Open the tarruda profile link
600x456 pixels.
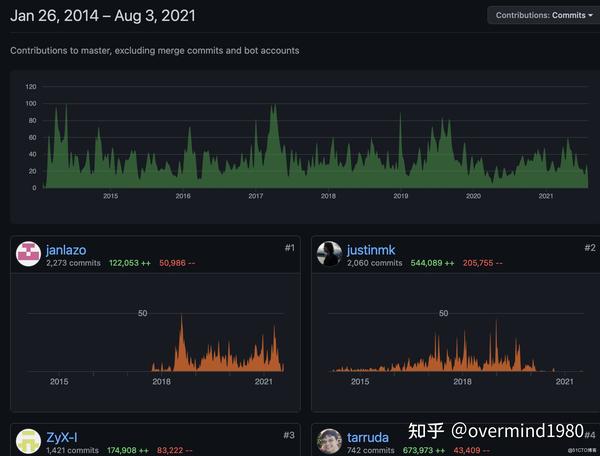[x=368, y=437]
